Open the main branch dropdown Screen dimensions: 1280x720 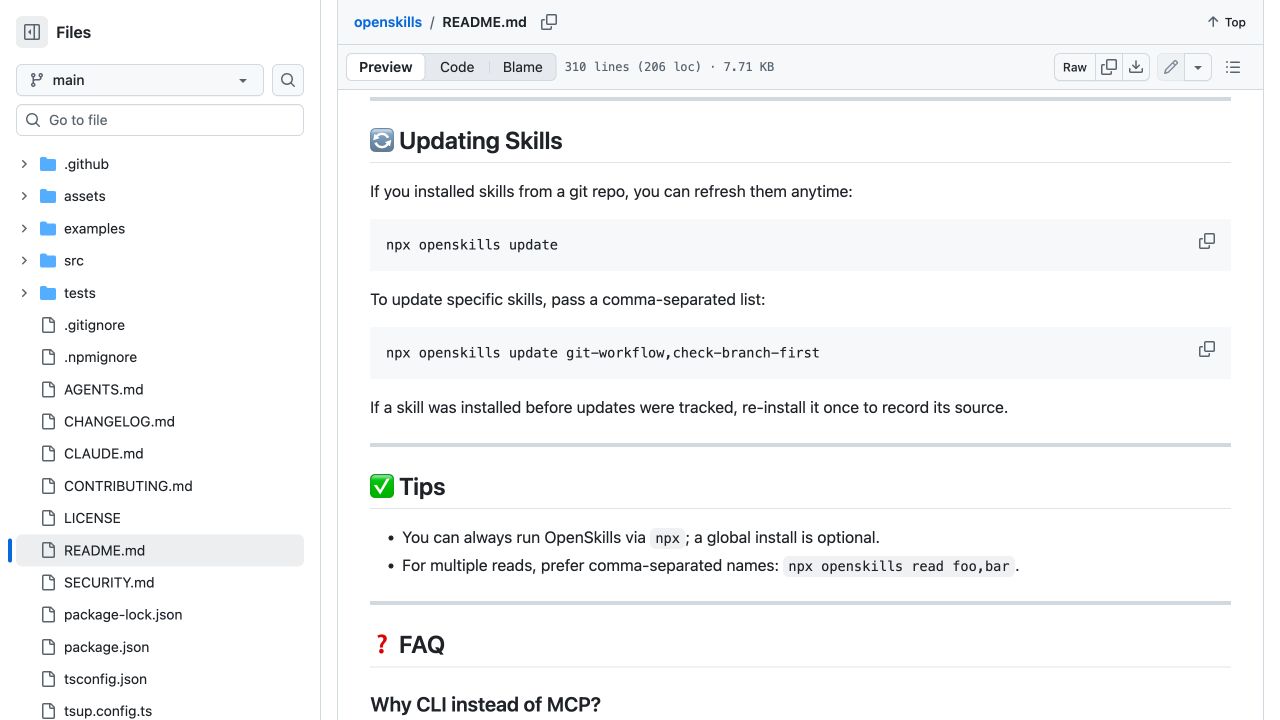pyautogui.click(x=140, y=80)
